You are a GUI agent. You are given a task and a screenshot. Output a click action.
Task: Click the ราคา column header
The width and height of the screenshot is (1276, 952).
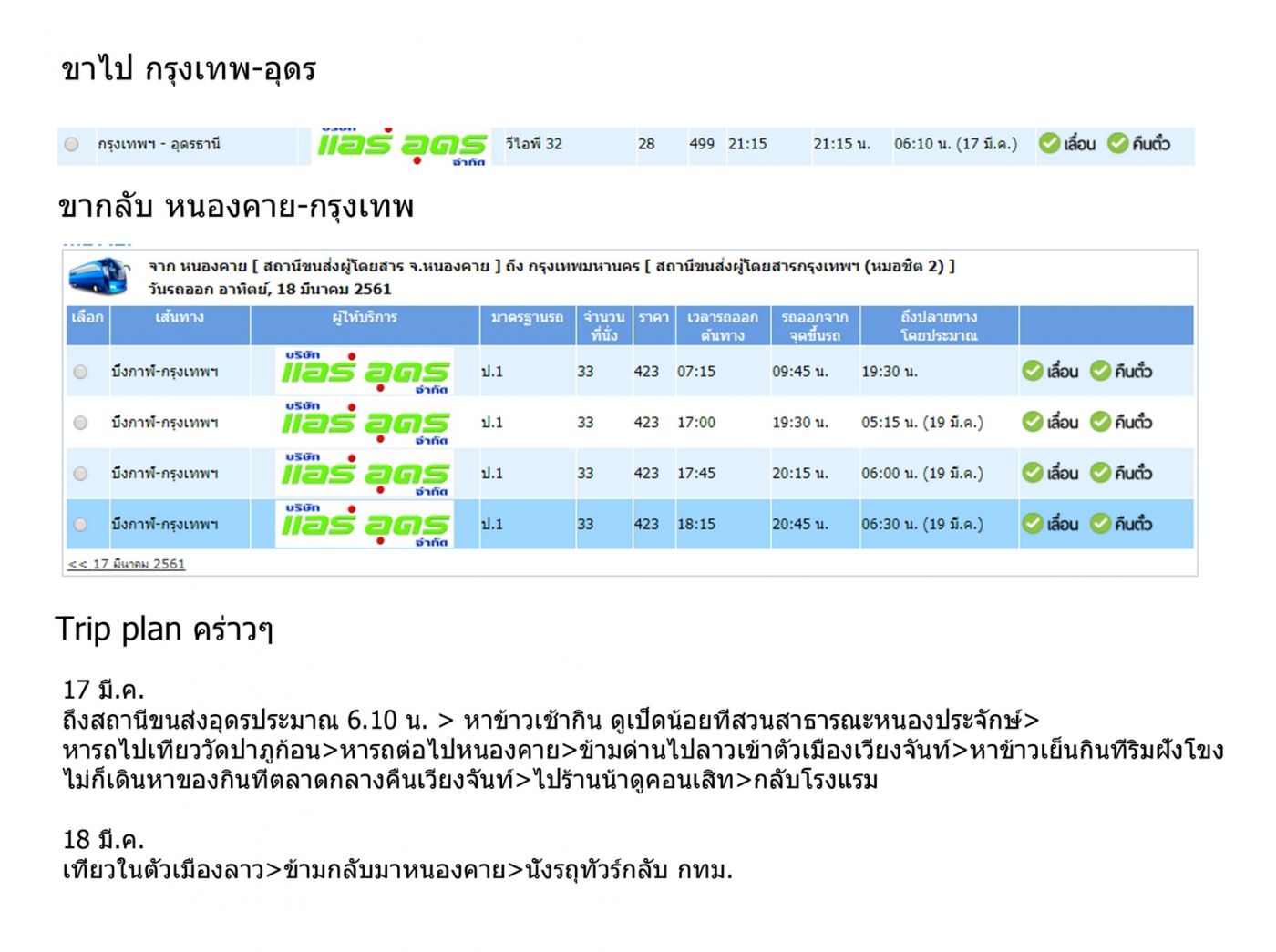click(653, 318)
